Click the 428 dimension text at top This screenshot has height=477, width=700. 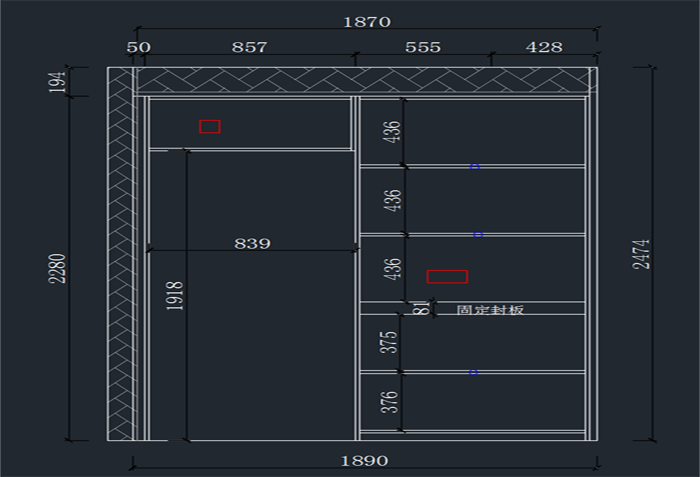point(544,47)
